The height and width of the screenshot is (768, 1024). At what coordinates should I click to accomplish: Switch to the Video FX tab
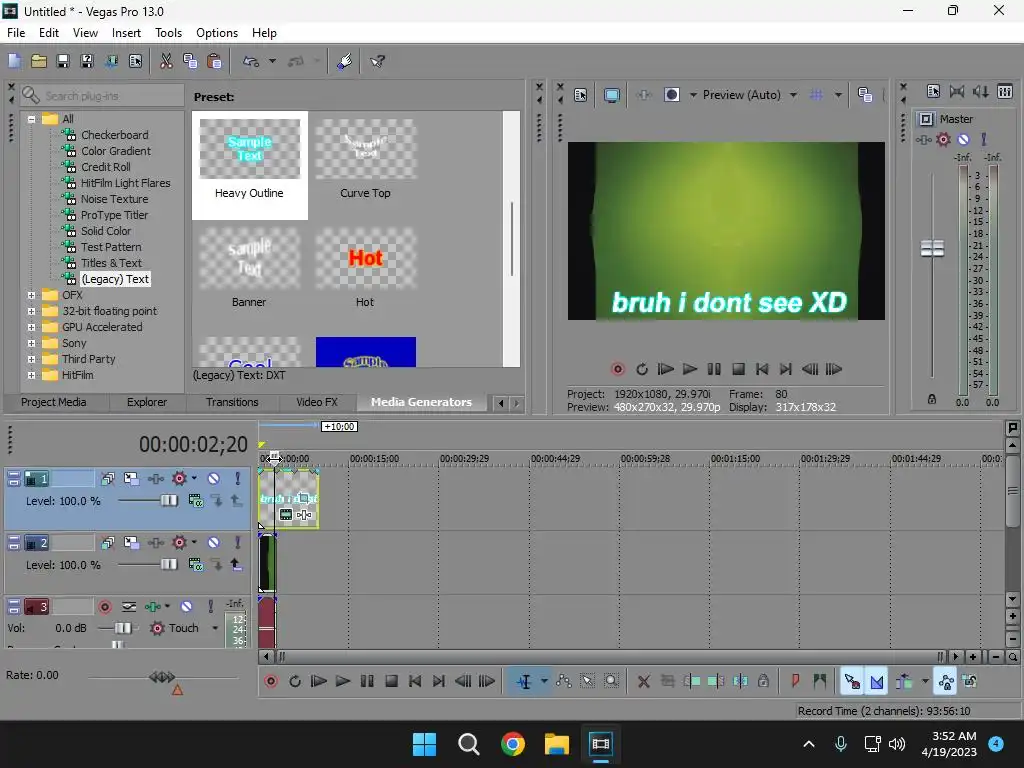tap(317, 402)
